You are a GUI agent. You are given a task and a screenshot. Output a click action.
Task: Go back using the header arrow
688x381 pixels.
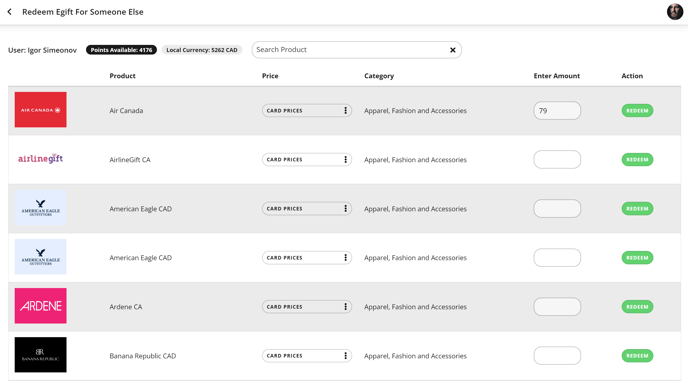(x=9, y=12)
